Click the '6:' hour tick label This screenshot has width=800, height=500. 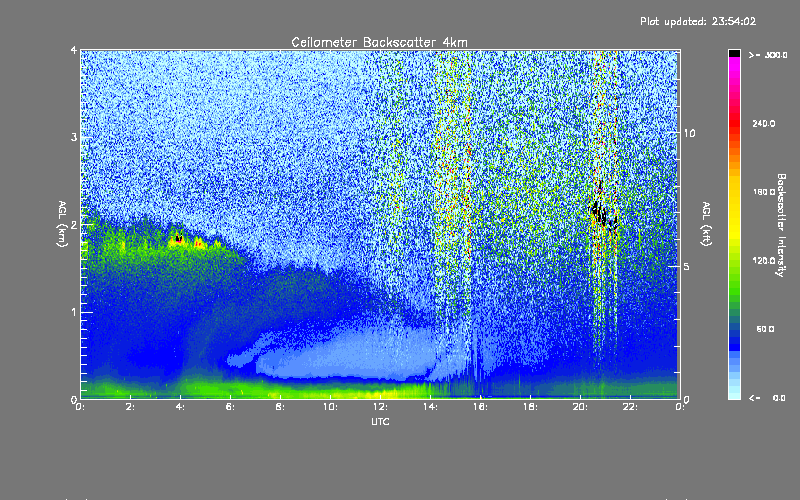pos(231,407)
